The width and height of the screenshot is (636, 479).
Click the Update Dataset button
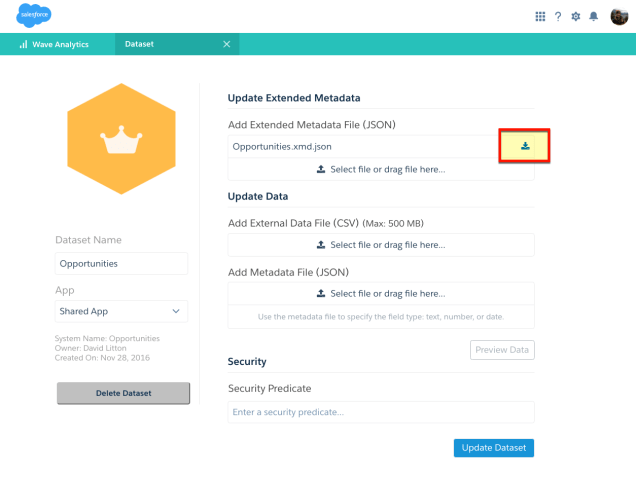tap(493, 447)
